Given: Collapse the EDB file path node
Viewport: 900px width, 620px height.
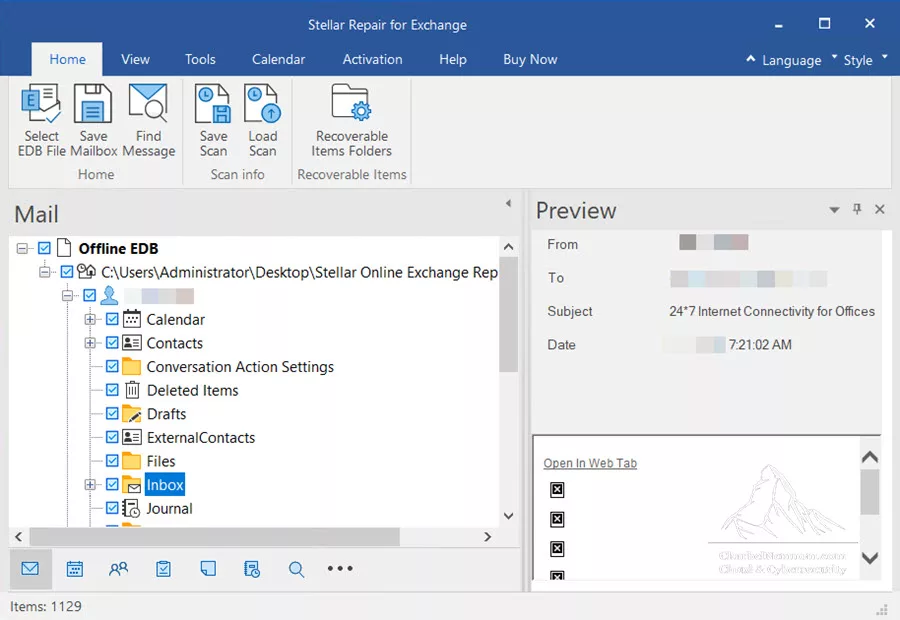Looking at the screenshot, I should click(x=44, y=272).
